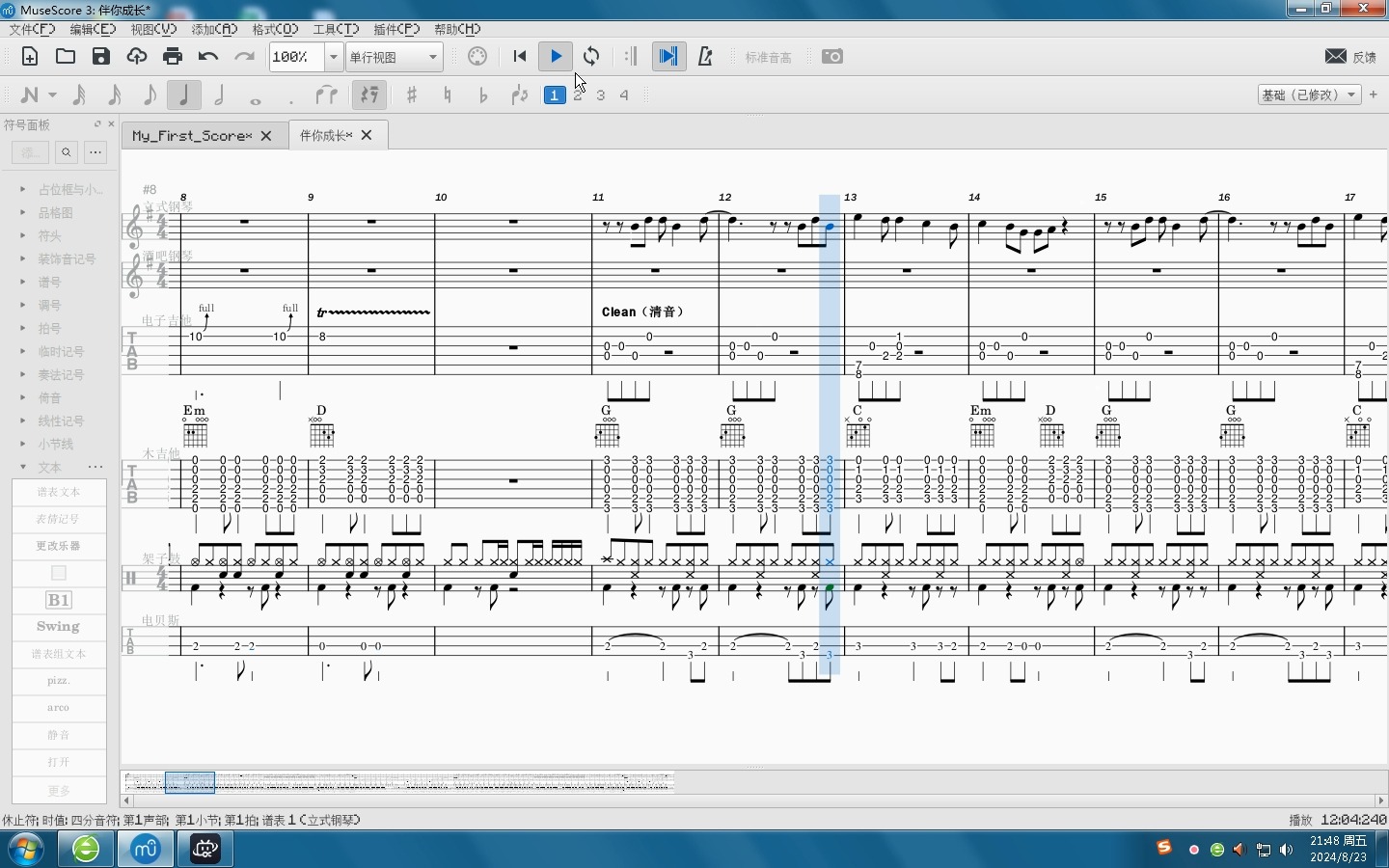Close the My_First_Score tab
Image resolution: width=1389 pixels, height=868 pixels.
coord(266,136)
